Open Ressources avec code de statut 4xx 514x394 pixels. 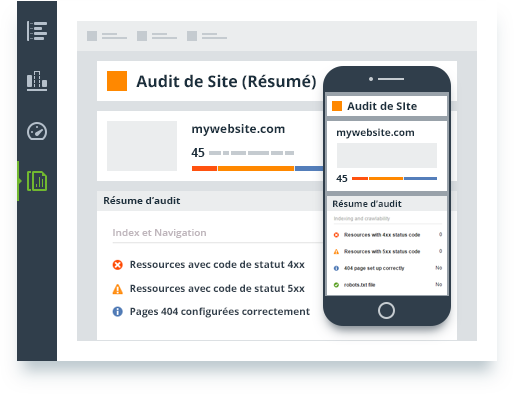(x=217, y=265)
